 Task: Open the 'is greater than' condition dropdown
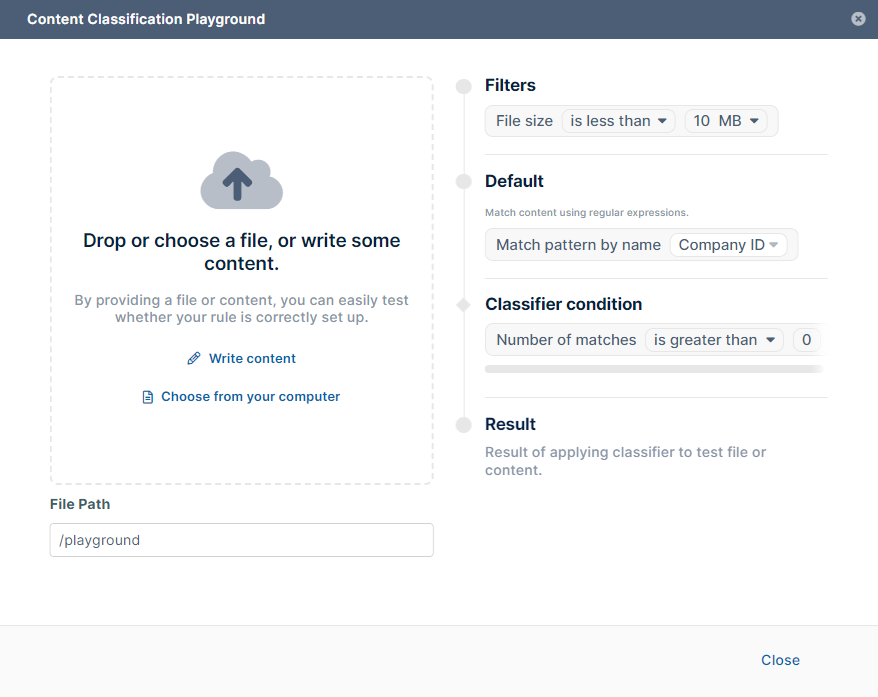tap(714, 340)
